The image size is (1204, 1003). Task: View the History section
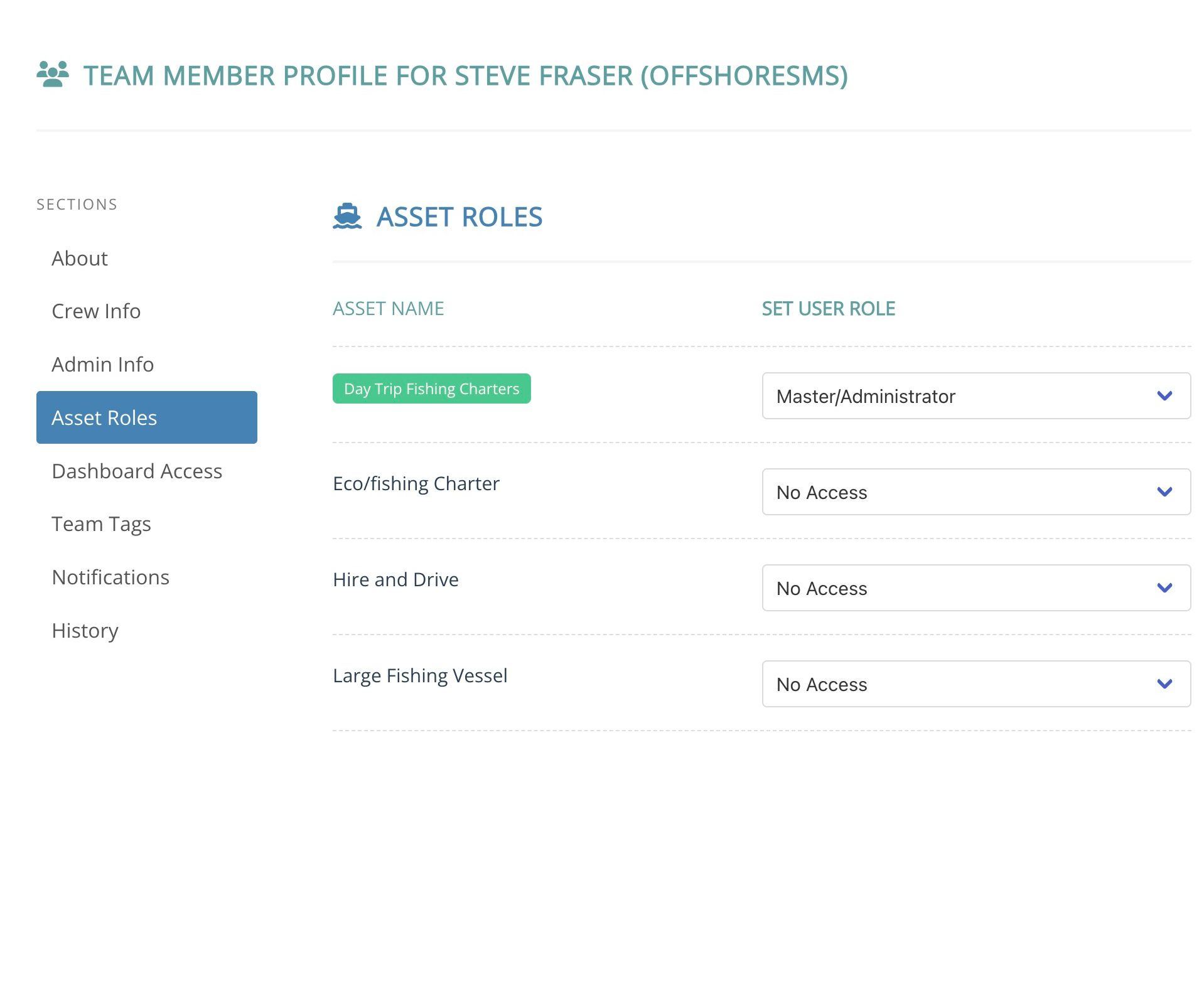coord(147,630)
